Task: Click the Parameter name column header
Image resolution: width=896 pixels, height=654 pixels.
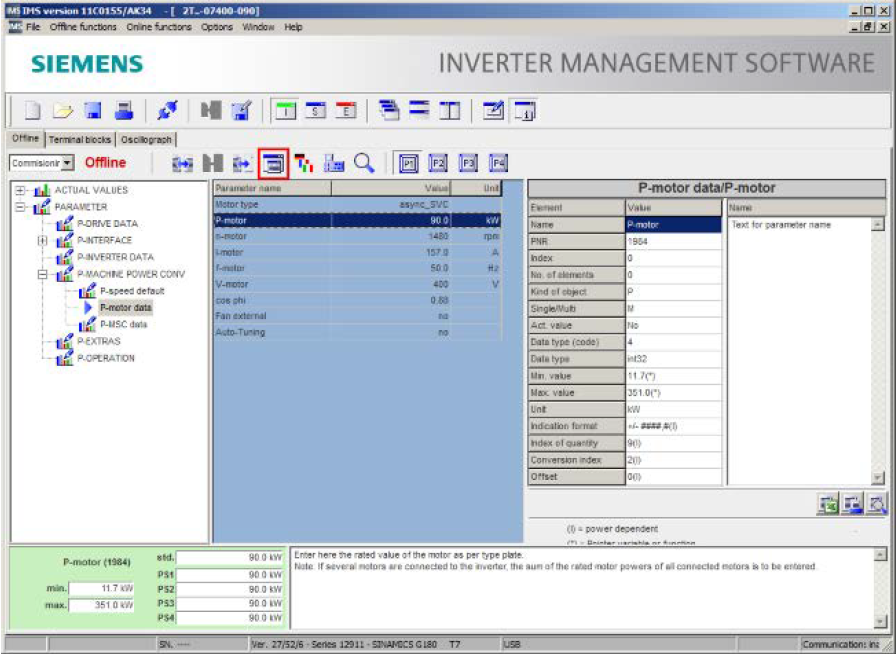Action: pyautogui.click(x=272, y=188)
